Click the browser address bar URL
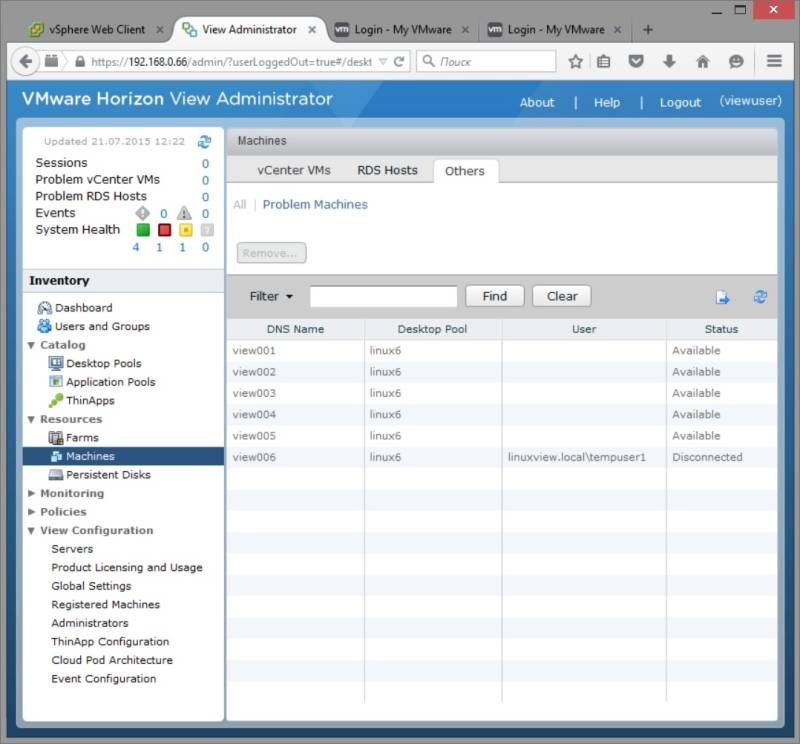Image resolution: width=800 pixels, height=744 pixels. point(232,62)
